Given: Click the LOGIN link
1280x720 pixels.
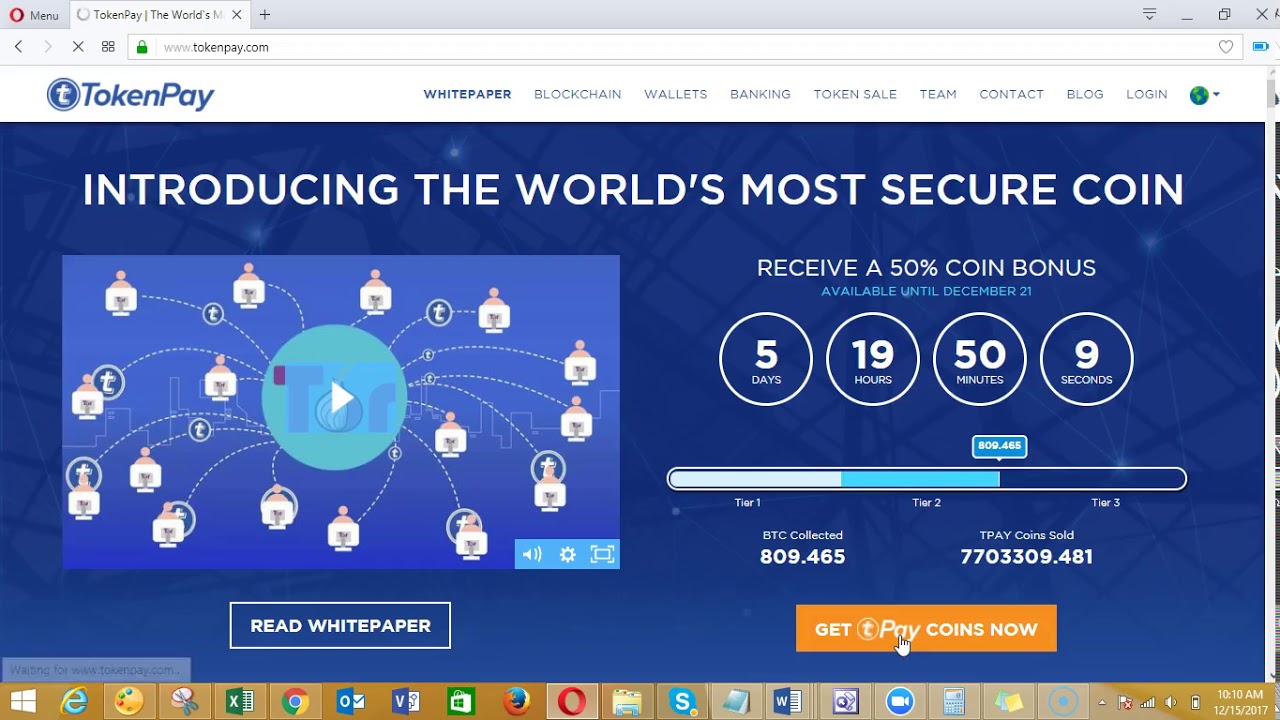Looking at the screenshot, I should [x=1146, y=94].
